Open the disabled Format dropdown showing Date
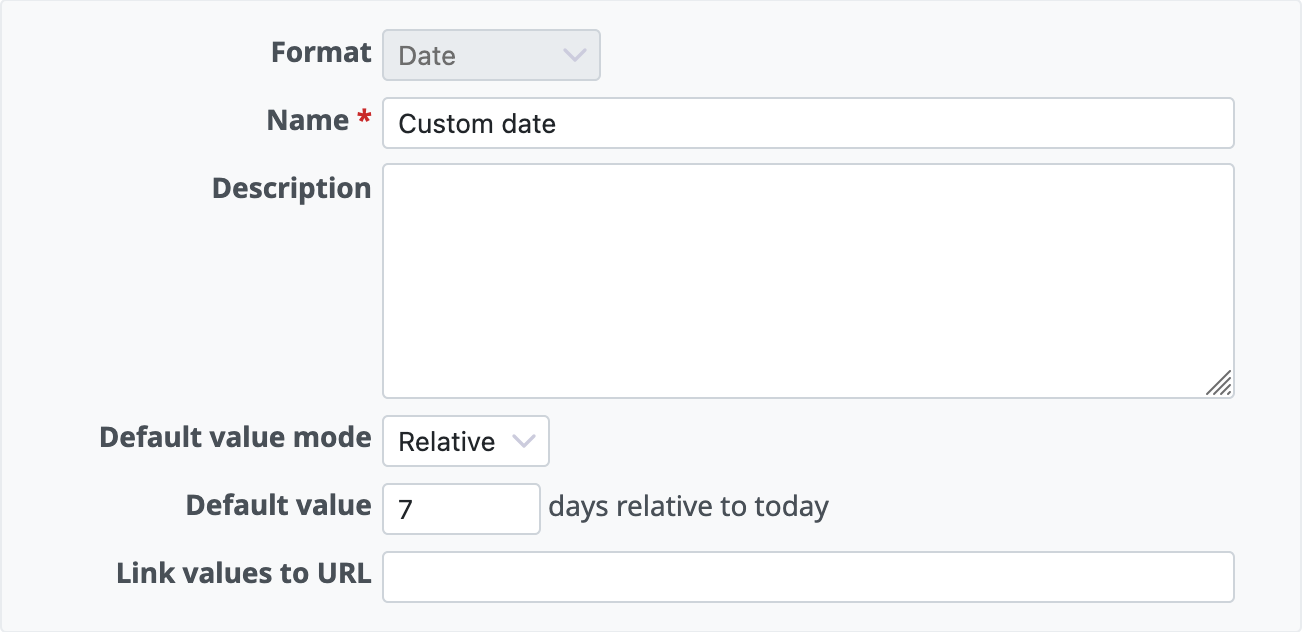Viewport: 1302px width, 632px height. (x=491, y=55)
